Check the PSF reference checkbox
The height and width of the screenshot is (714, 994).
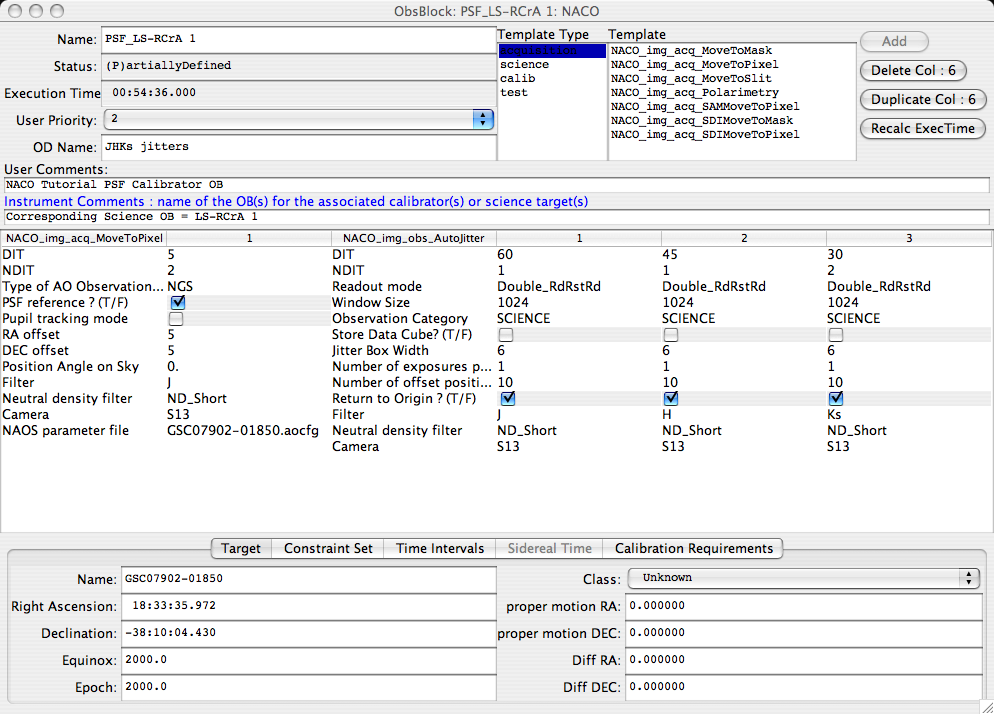click(178, 302)
